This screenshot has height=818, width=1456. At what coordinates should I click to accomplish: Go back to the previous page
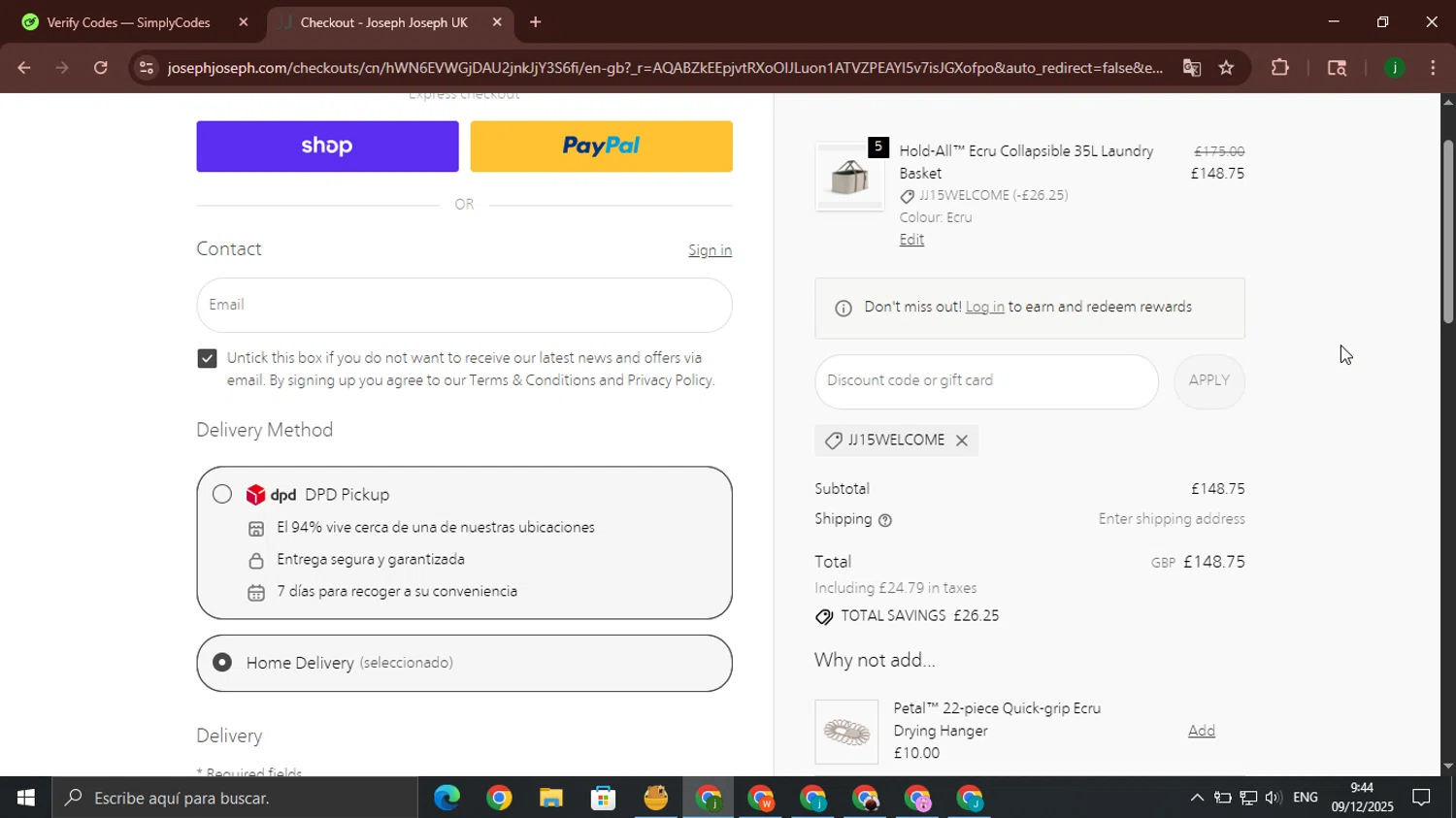tap(23, 68)
